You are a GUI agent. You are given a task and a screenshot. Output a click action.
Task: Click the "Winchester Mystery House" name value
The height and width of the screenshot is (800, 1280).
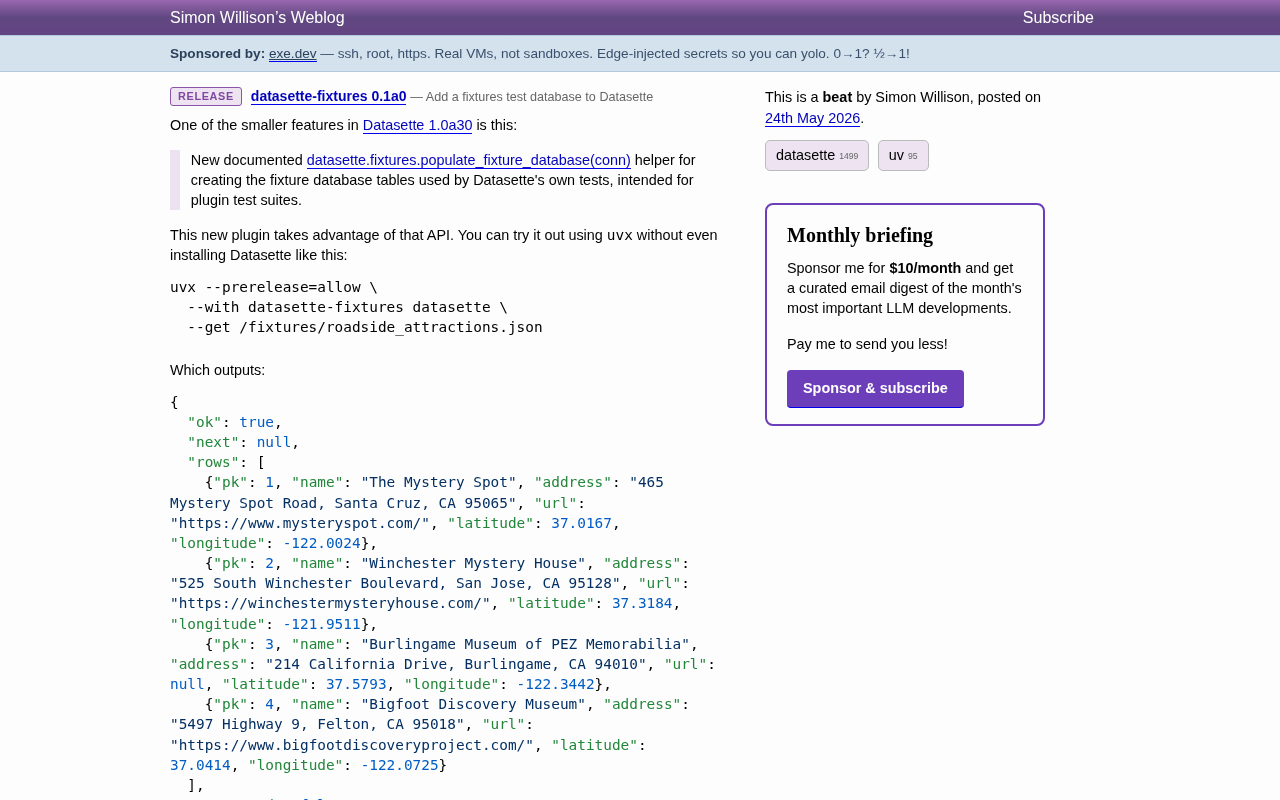(473, 563)
